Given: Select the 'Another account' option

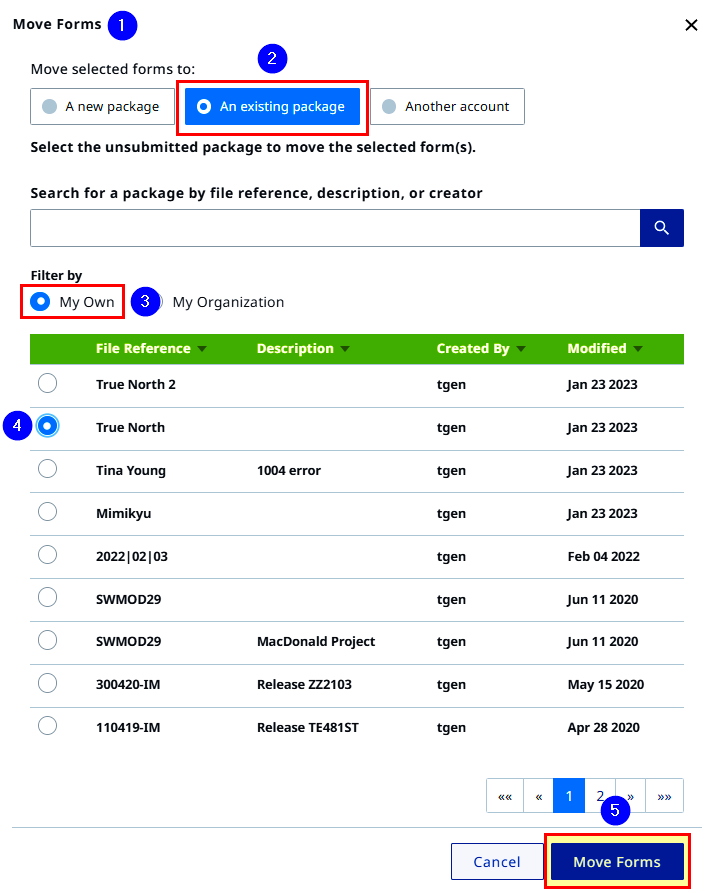Looking at the screenshot, I should tap(447, 106).
